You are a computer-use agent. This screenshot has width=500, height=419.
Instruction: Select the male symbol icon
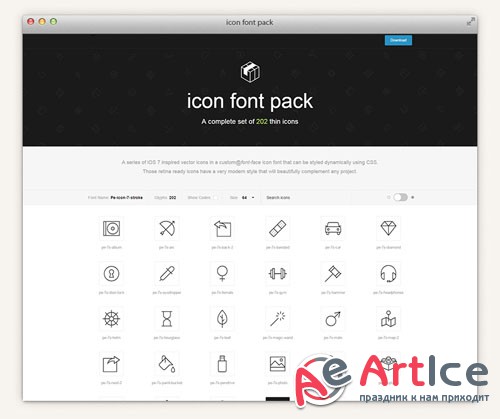[x=333, y=319]
